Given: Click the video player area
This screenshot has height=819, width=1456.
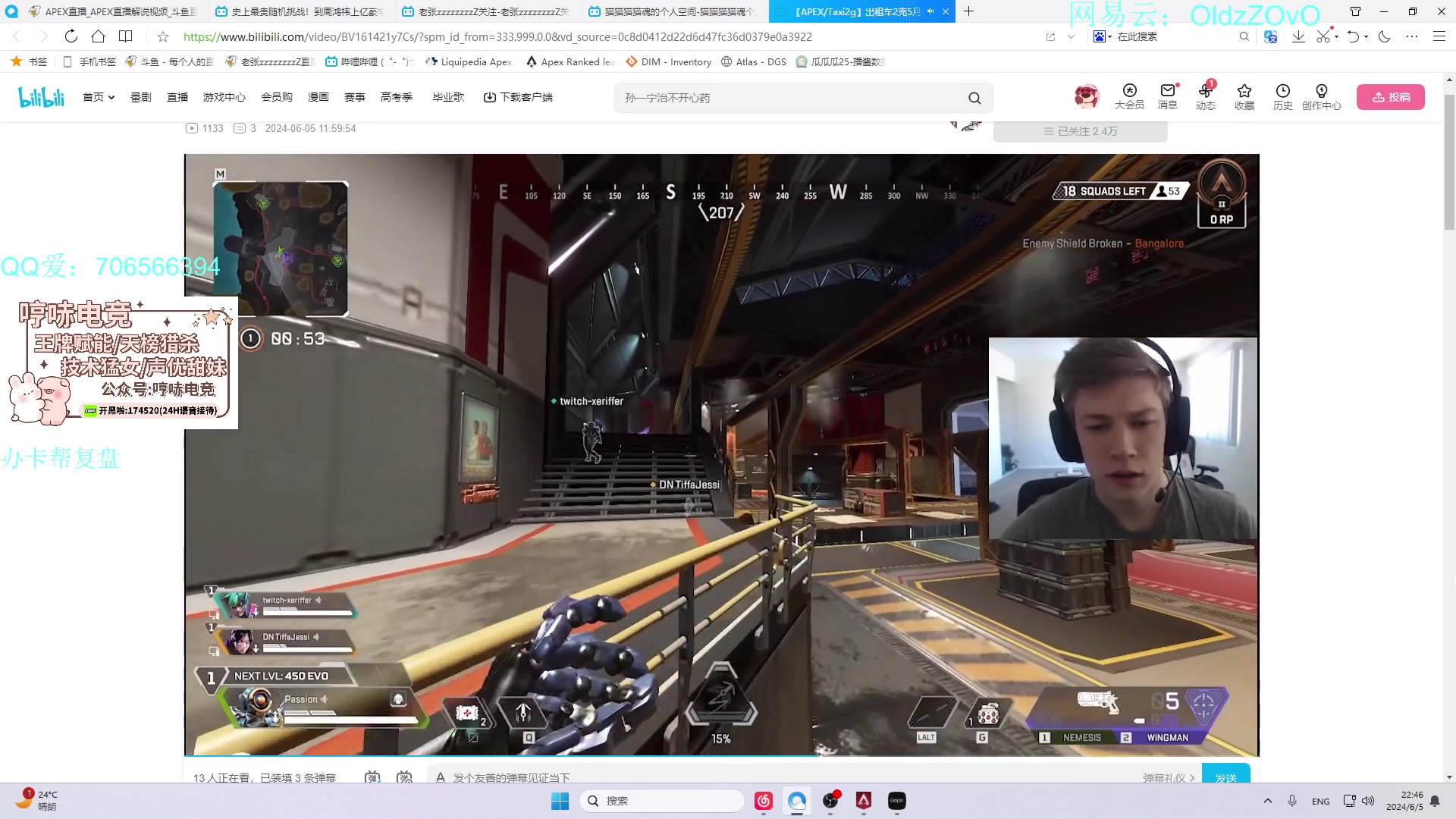Looking at the screenshot, I should [x=721, y=455].
